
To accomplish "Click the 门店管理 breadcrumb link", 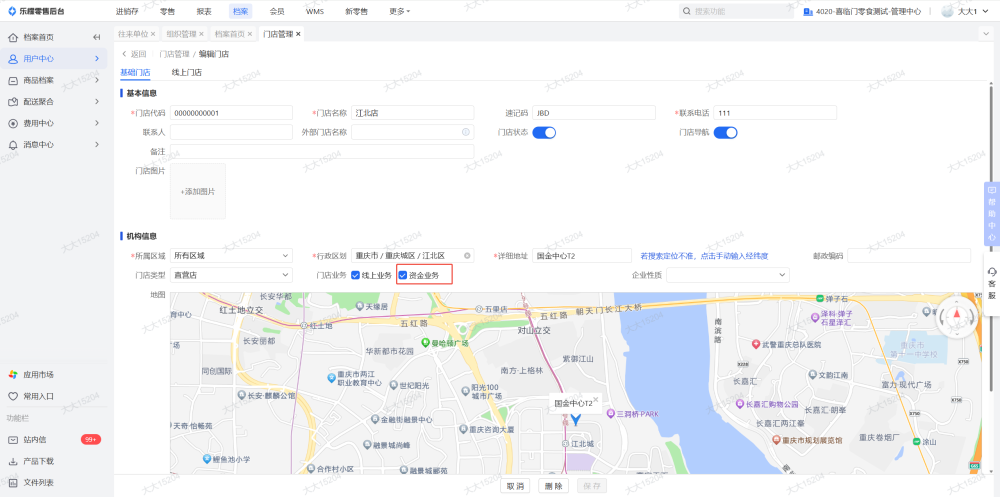I will [174, 54].
